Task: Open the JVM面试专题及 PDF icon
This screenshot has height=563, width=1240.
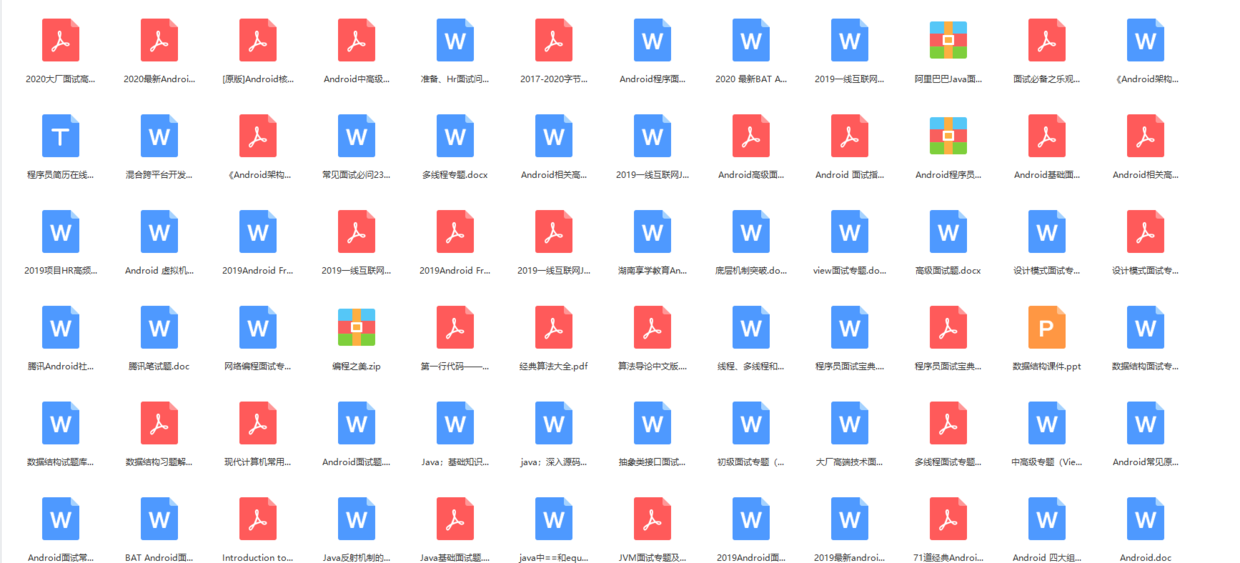Action: [x=652, y=520]
